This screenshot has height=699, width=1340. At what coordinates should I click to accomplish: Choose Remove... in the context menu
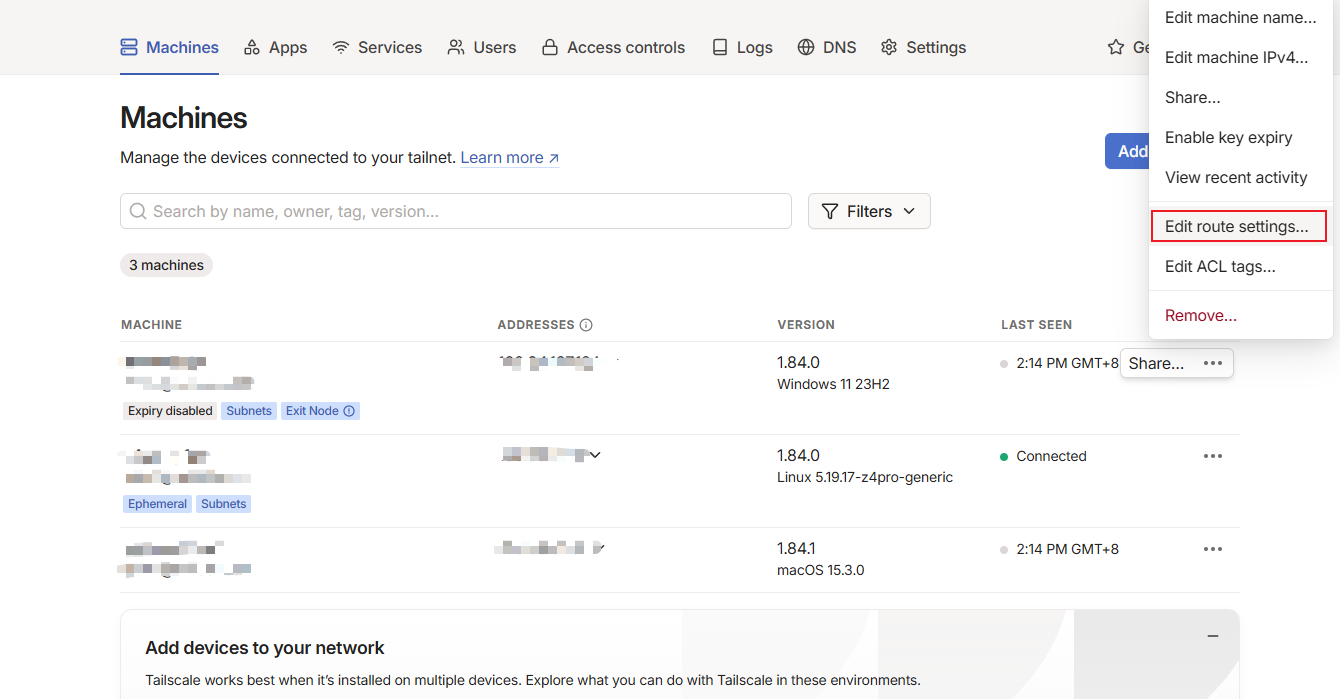click(1201, 315)
